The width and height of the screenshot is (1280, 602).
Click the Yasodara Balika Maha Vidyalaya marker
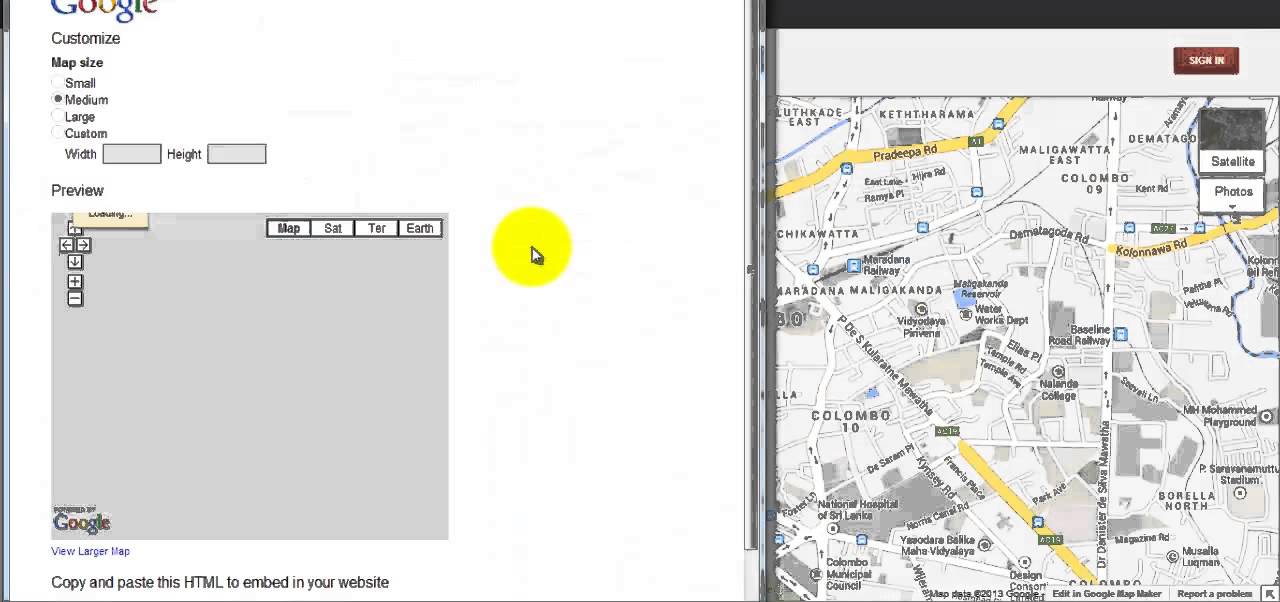click(x=984, y=545)
